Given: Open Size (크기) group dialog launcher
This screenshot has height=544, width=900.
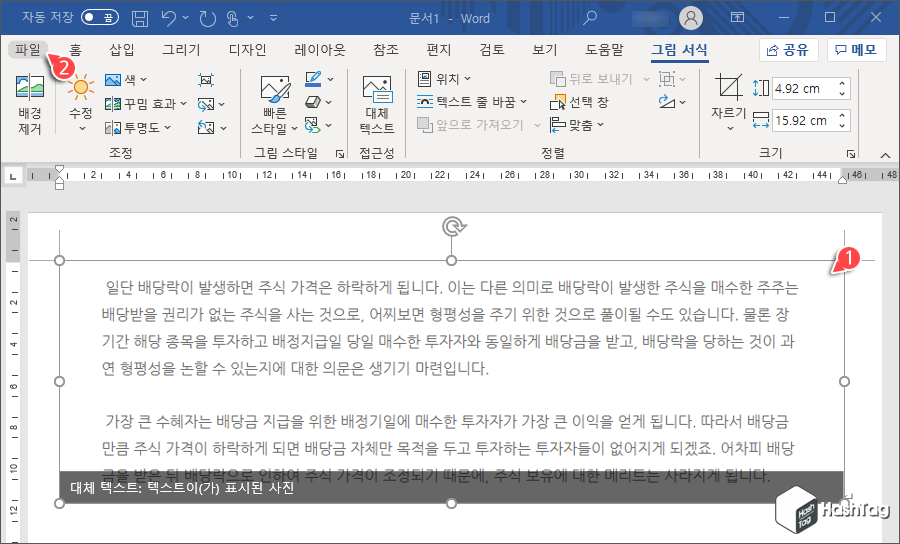Looking at the screenshot, I should click(851, 154).
